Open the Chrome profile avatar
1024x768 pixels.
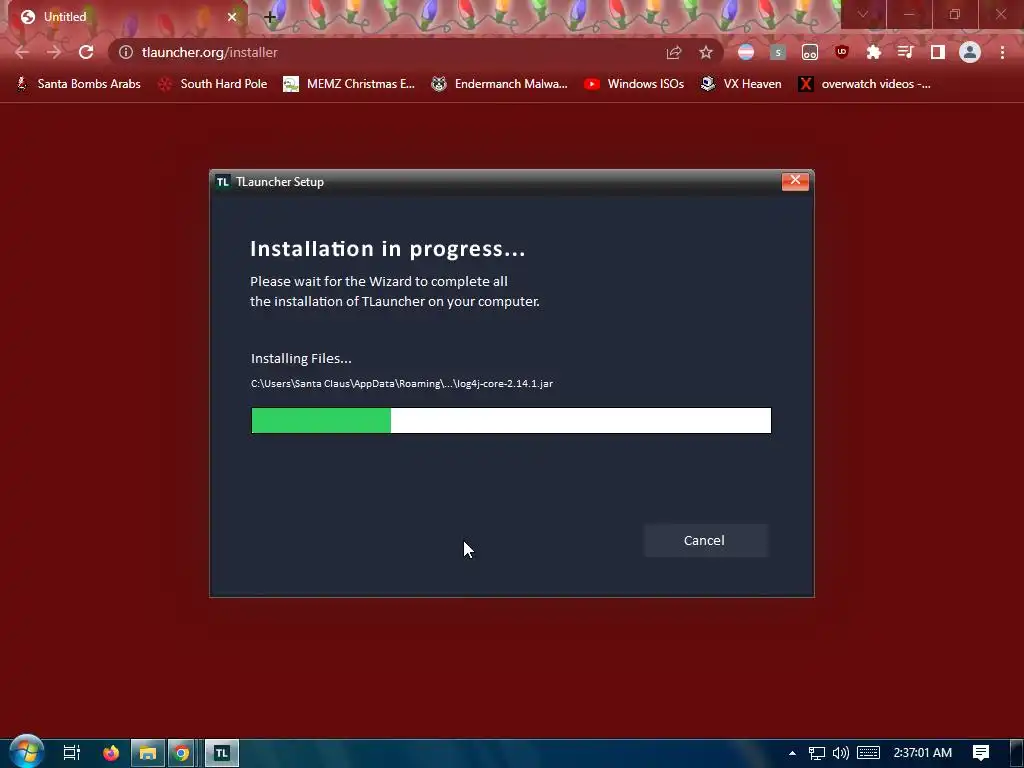pos(970,52)
